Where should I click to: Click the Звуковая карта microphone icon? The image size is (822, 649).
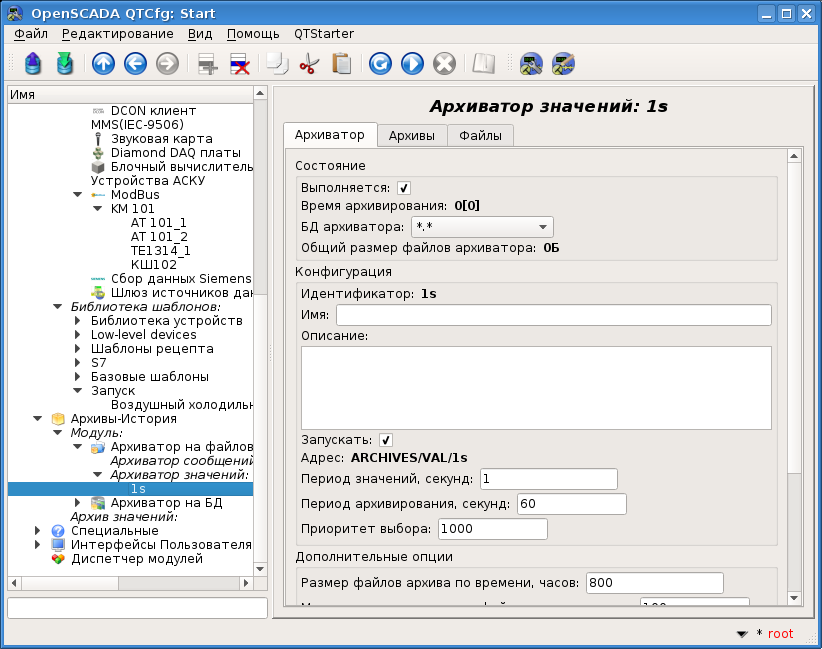tap(98, 139)
